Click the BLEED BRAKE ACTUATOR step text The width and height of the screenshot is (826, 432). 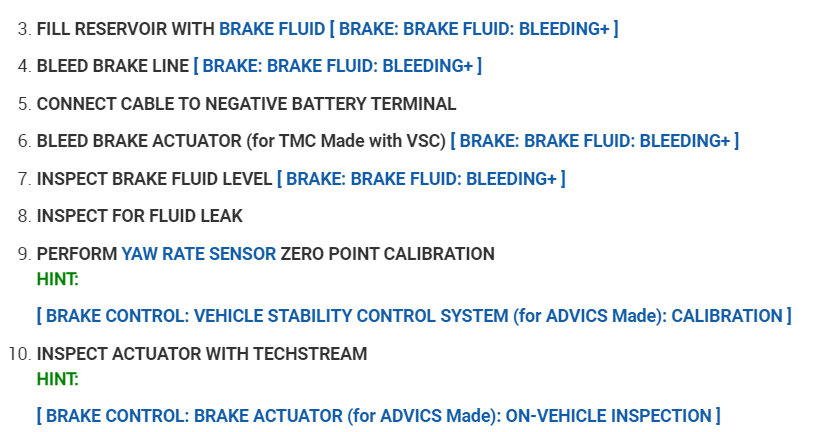(240, 141)
